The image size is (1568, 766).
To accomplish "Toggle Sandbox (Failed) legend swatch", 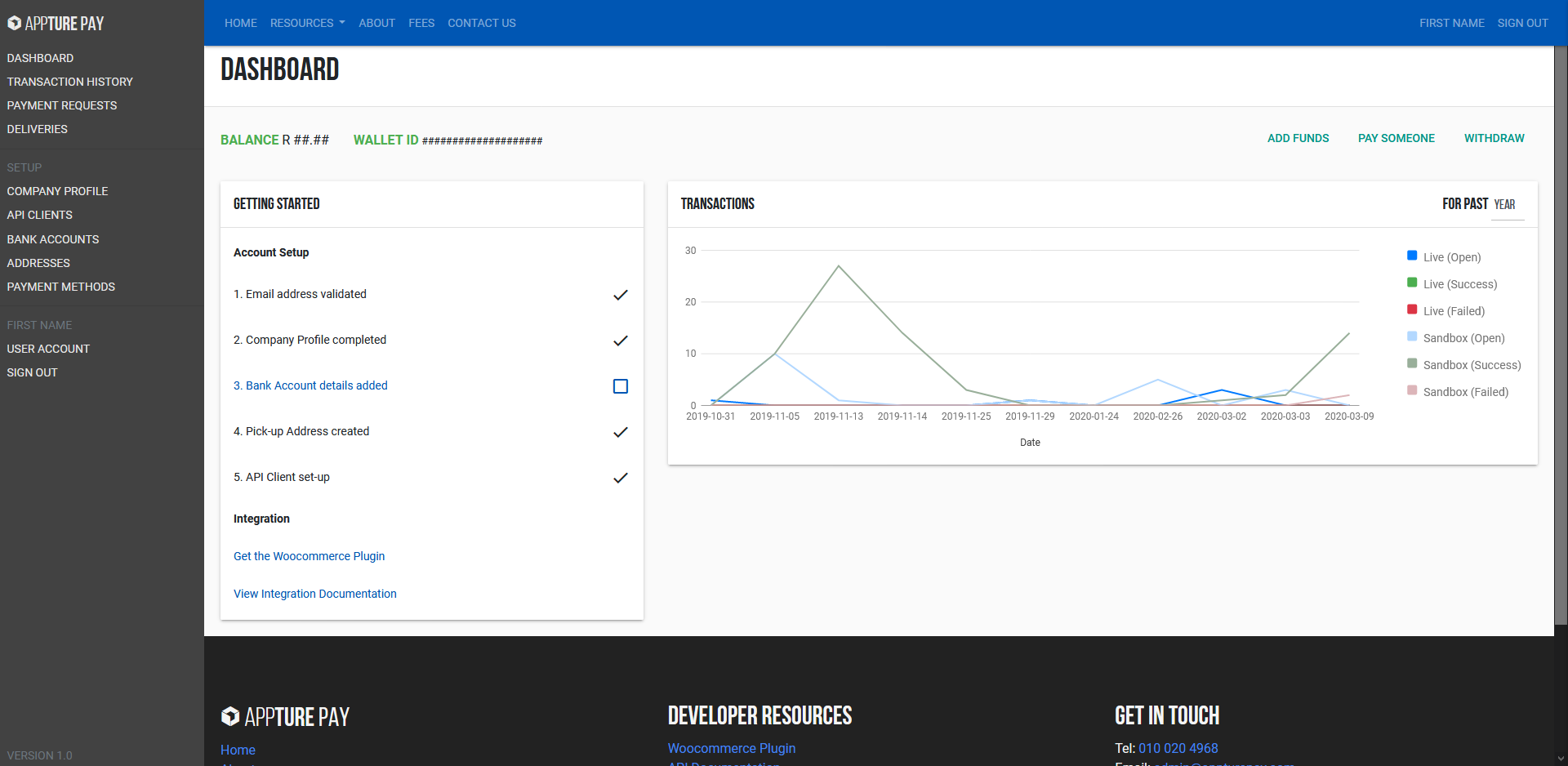I will 1412,390.
